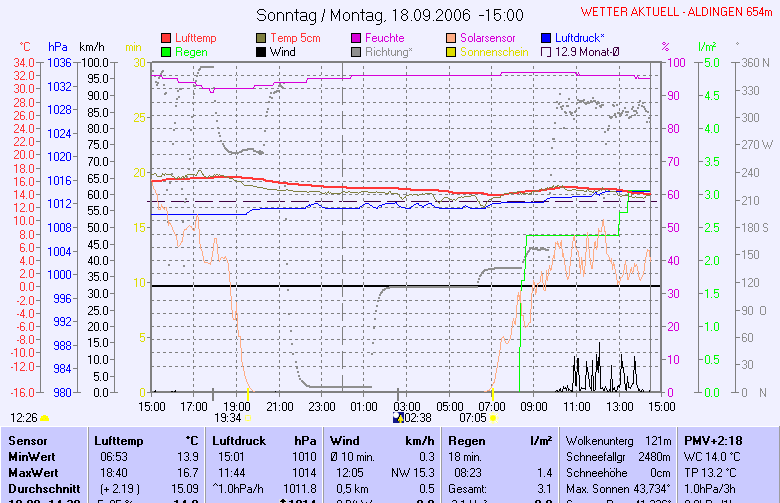Click the sun icon beside 12:26
780x503 pixels.
(x=44, y=417)
